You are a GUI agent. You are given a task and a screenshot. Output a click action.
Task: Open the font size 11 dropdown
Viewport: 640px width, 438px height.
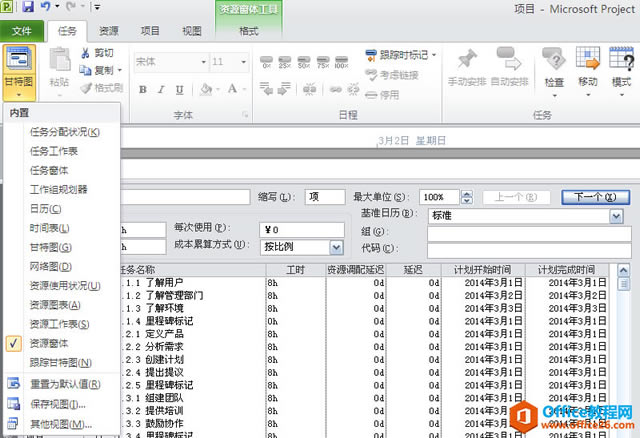(244, 62)
